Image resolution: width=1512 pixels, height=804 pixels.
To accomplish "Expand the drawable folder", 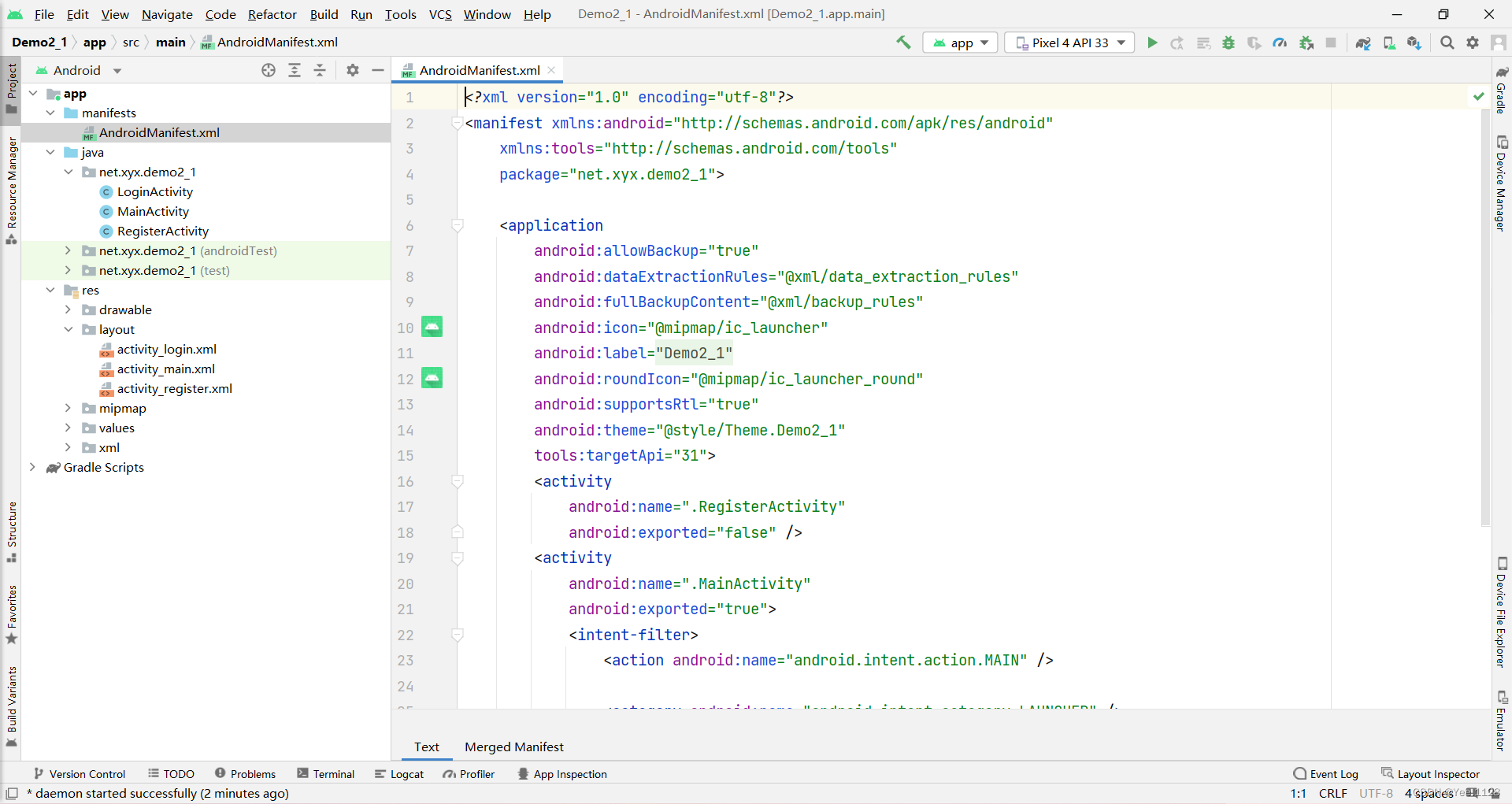I will coord(68,309).
